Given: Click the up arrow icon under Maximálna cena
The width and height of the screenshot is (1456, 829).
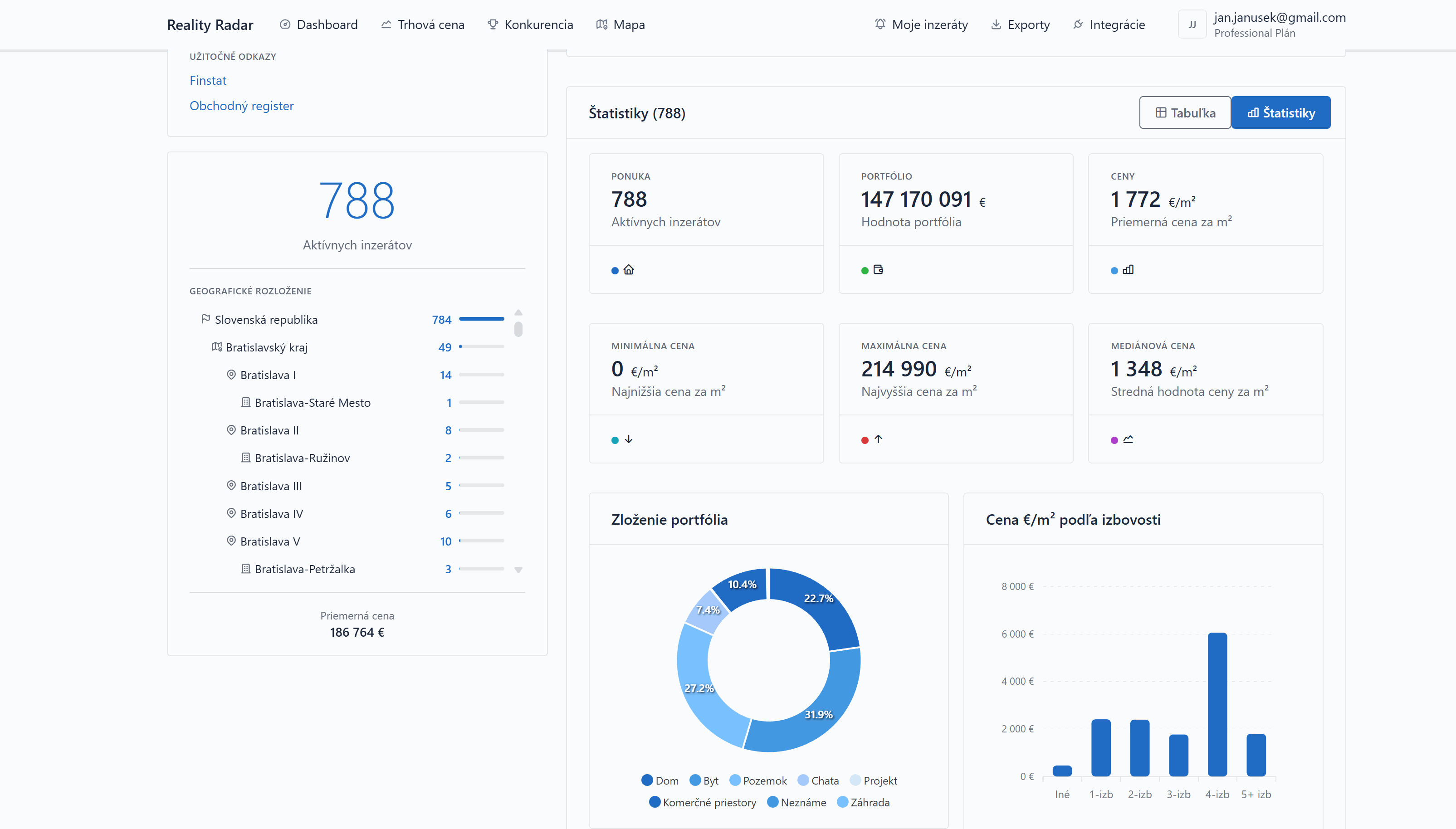Looking at the screenshot, I should click(x=878, y=439).
